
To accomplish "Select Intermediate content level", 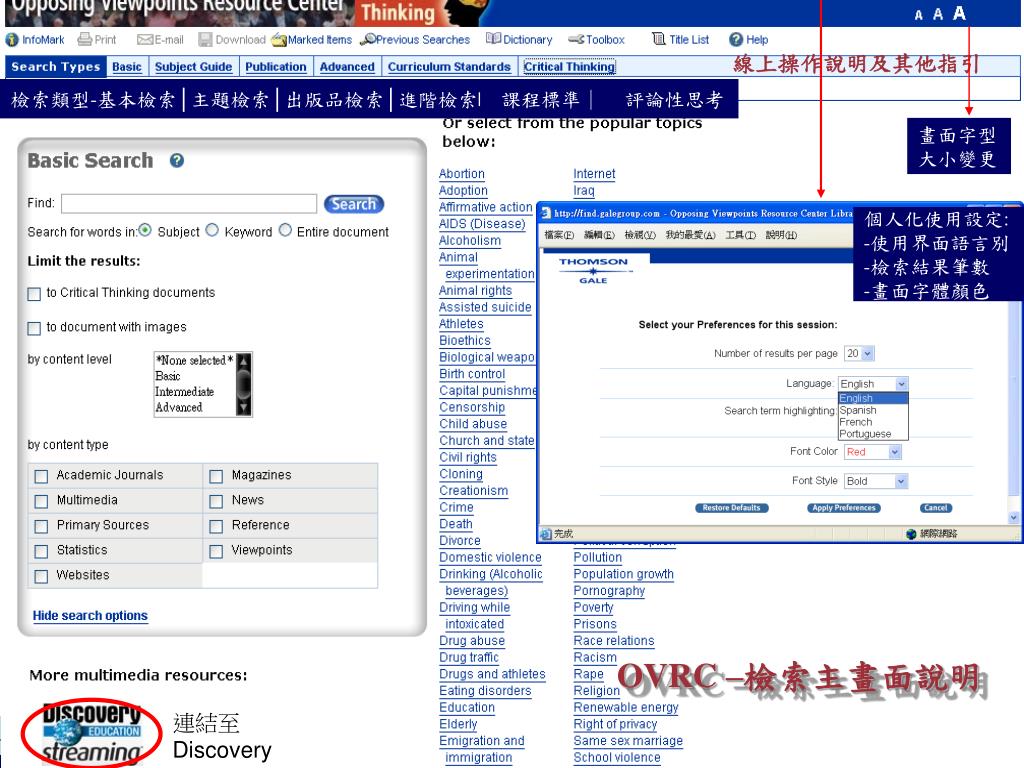I will coord(184,392).
